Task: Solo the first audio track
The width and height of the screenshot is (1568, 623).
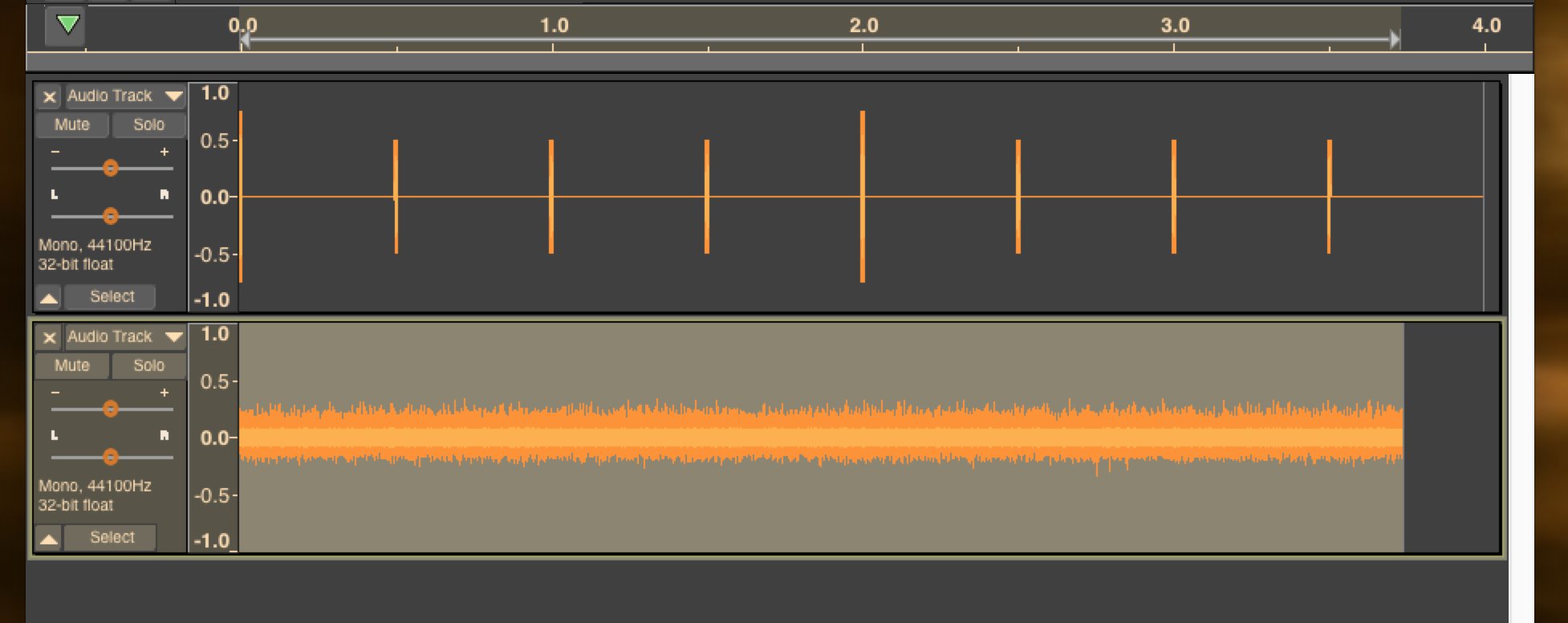Action: tap(148, 125)
